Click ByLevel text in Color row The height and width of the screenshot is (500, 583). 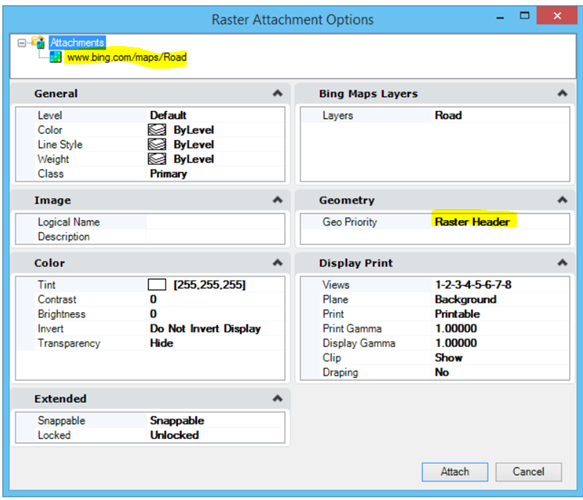point(194,130)
